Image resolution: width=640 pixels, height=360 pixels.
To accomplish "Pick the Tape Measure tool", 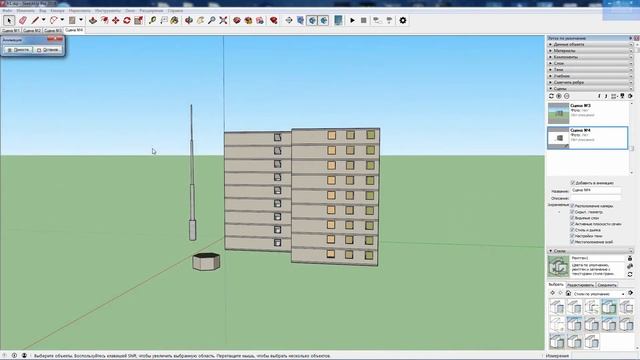I will pyautogui.click(x=152, y=20).
